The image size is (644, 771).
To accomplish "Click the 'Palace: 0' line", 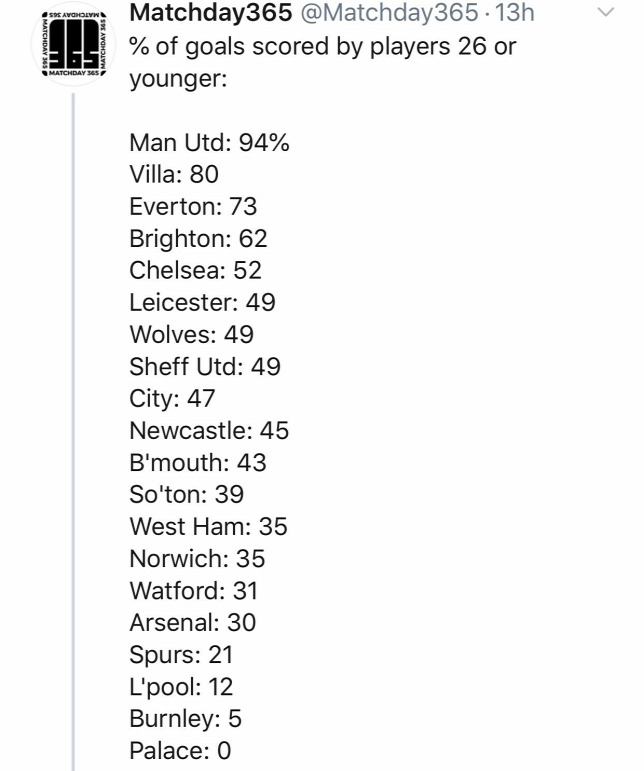I will 180,751.
